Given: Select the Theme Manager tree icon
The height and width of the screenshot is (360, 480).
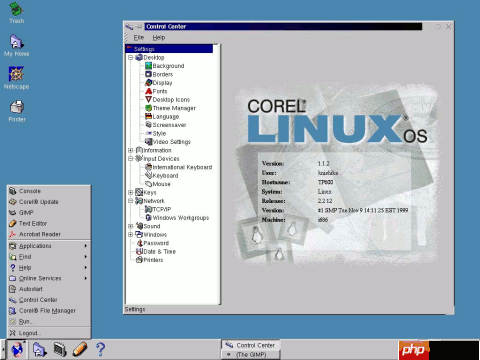Looking at the screenshot, I should [149, 108].
